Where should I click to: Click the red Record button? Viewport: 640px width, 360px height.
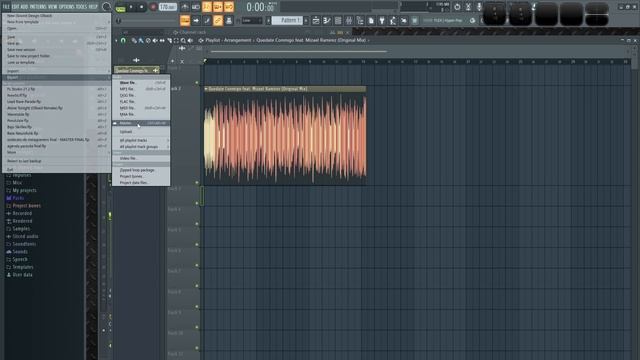point(153,7)
